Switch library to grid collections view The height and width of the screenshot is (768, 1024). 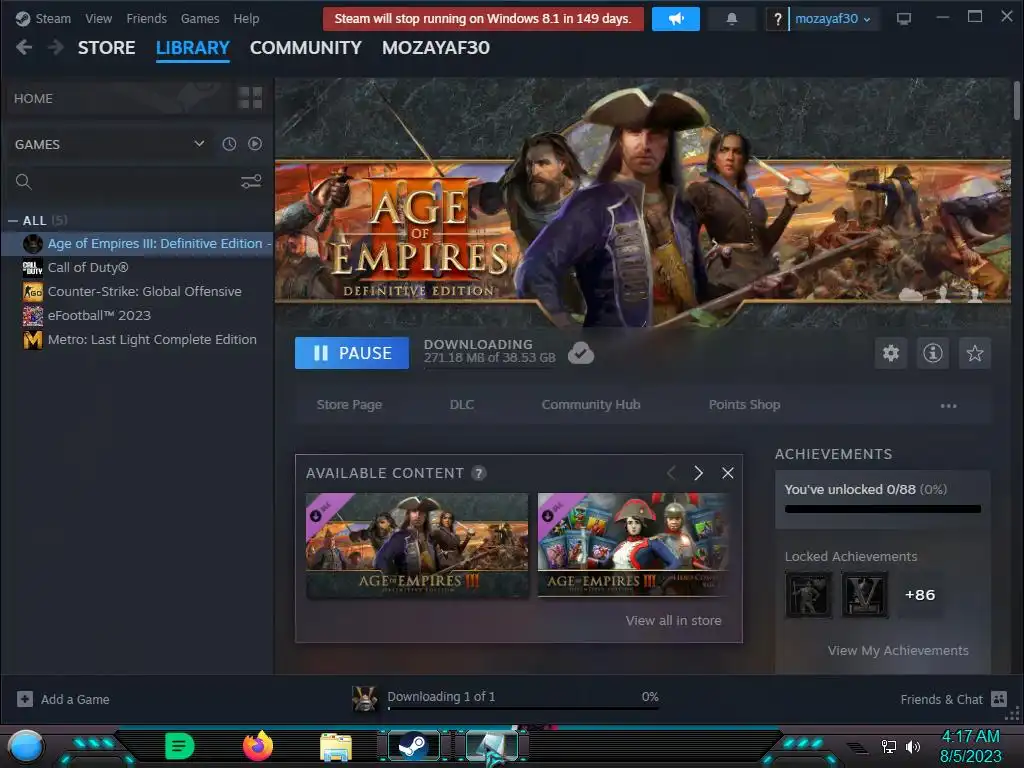click(250, 98)
